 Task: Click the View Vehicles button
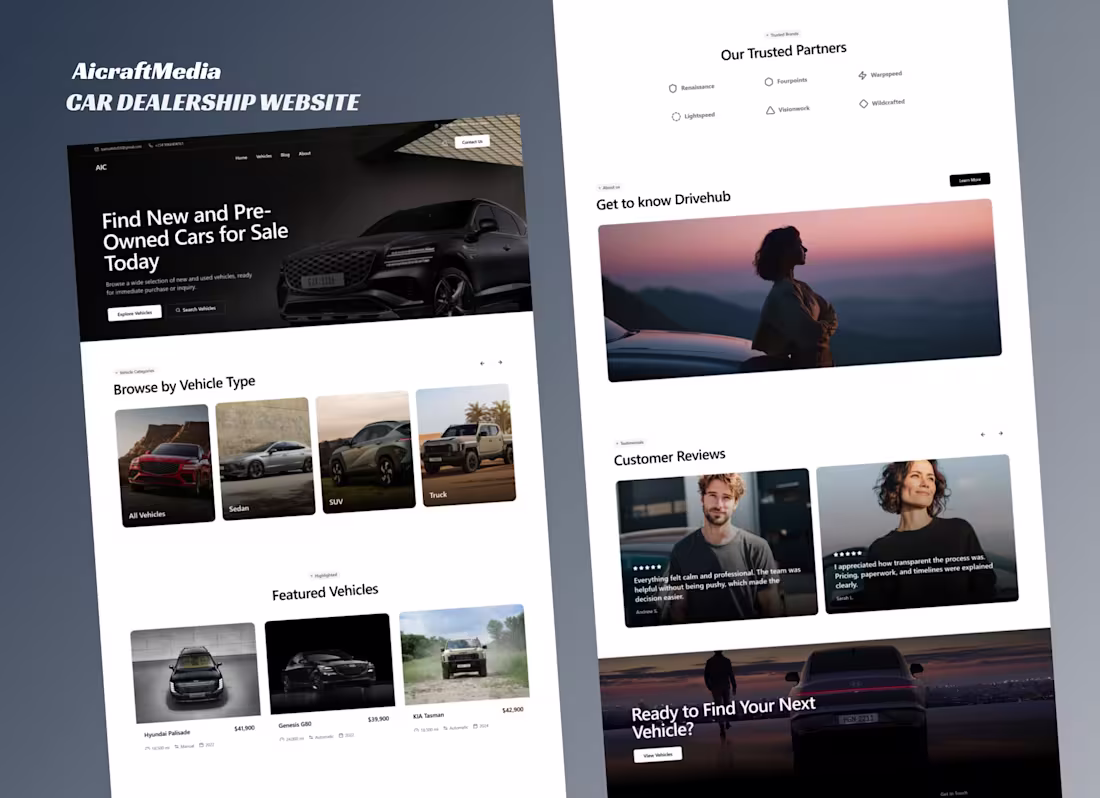(657, 755)
